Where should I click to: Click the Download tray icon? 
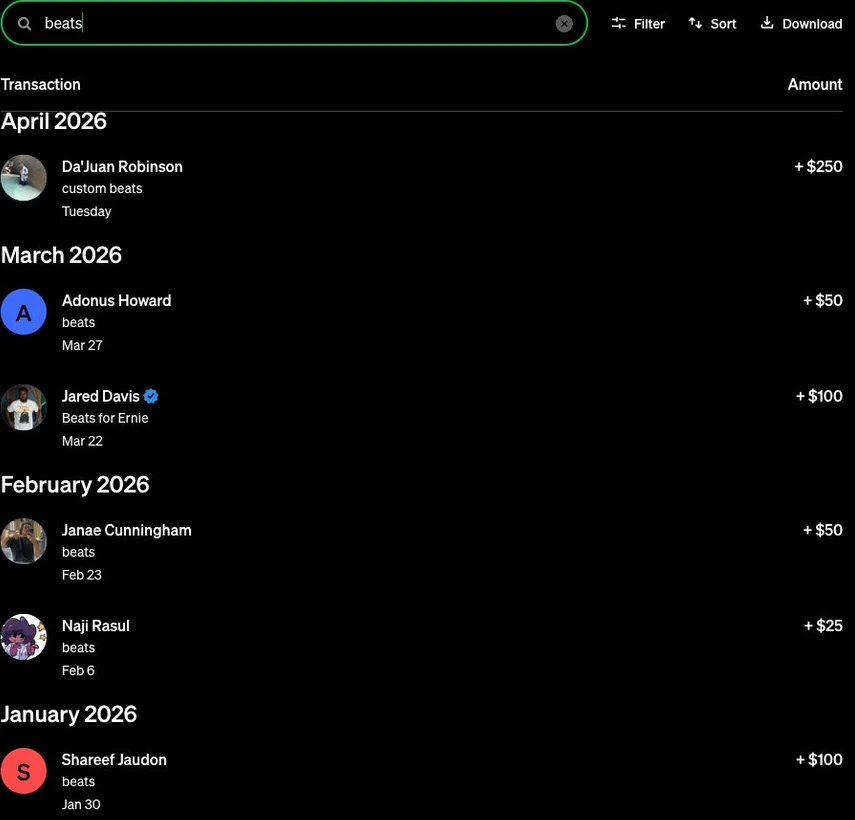(767, 23)
